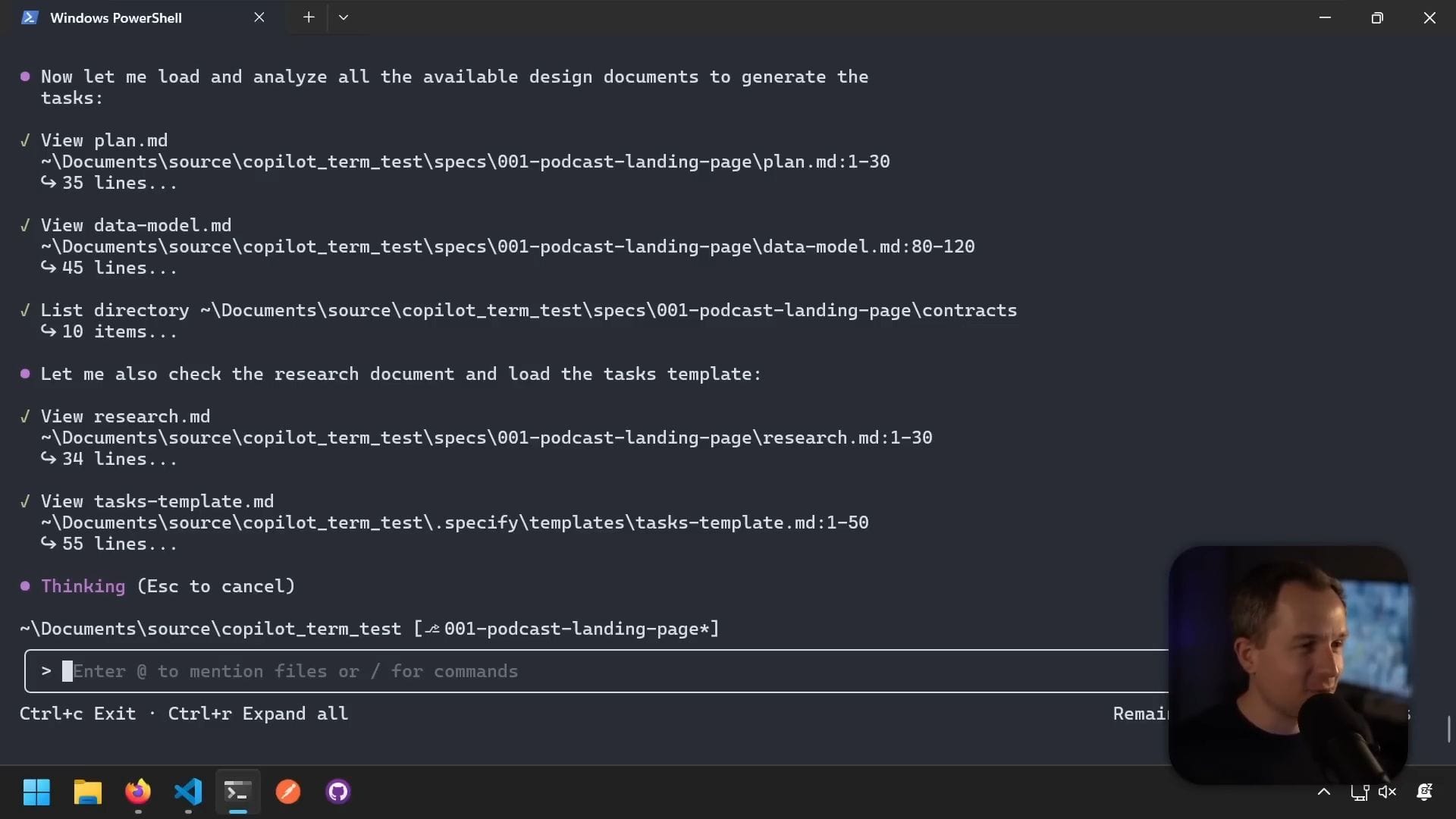Show hidden system tray icons
The height and width of the screenshot is (819, 1456).
click(1324, 792)
